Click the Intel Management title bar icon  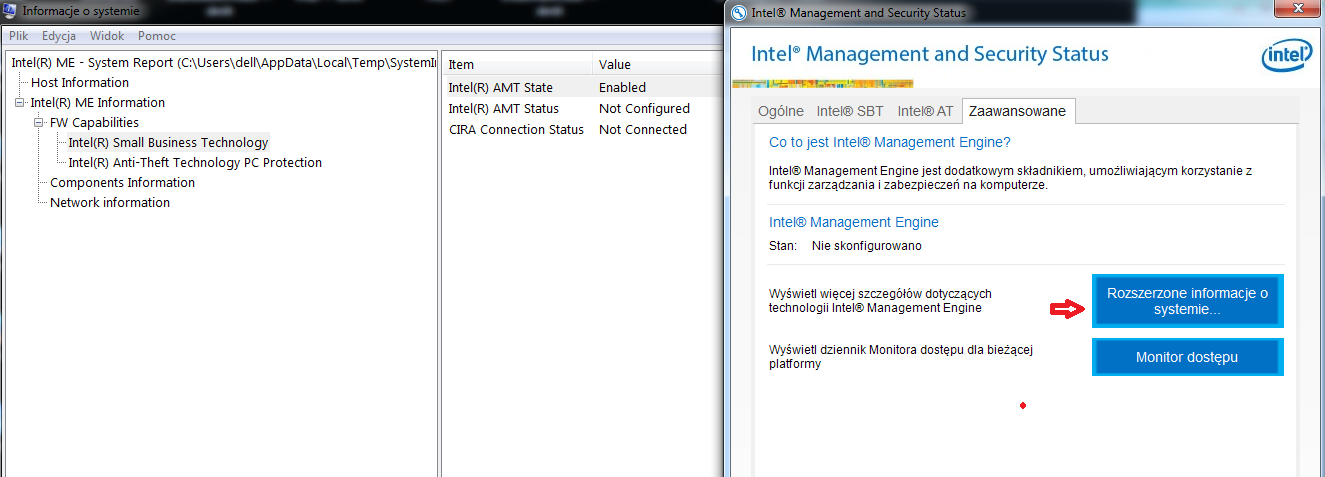point(739,13)
